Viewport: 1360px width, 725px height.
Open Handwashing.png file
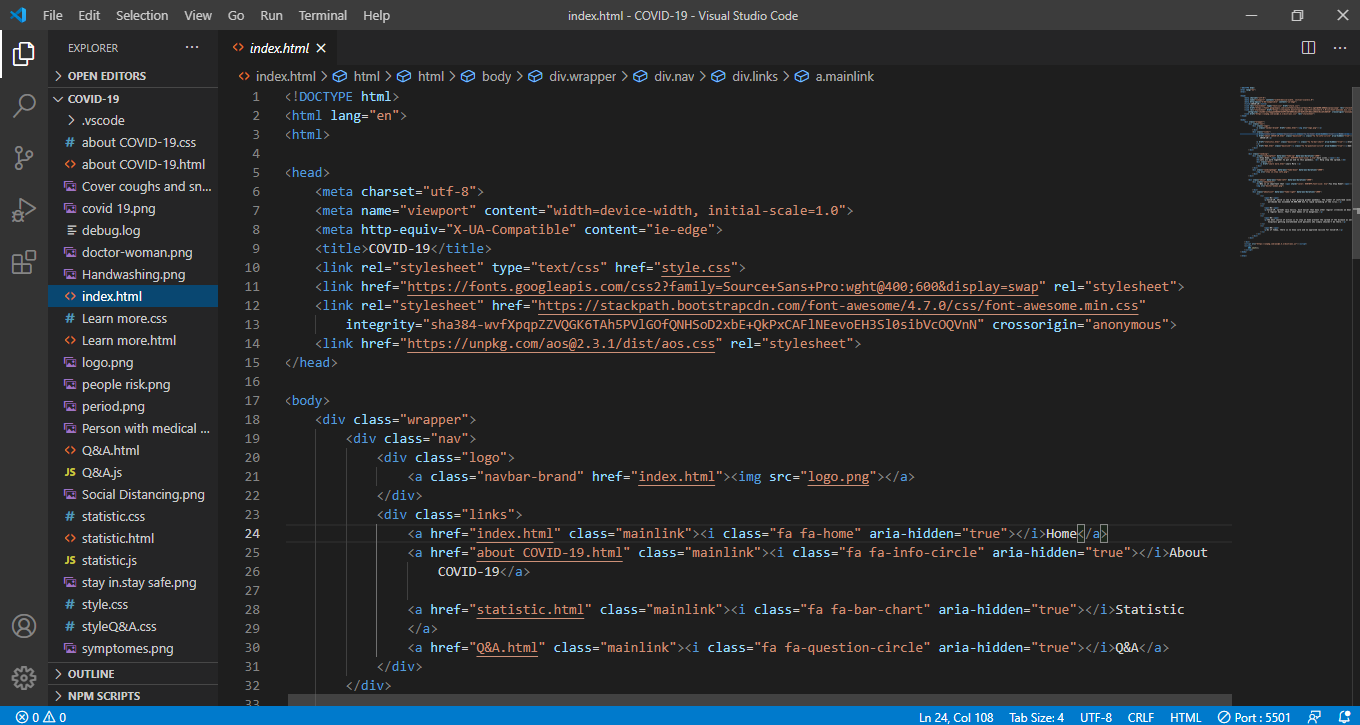[133, 275]
